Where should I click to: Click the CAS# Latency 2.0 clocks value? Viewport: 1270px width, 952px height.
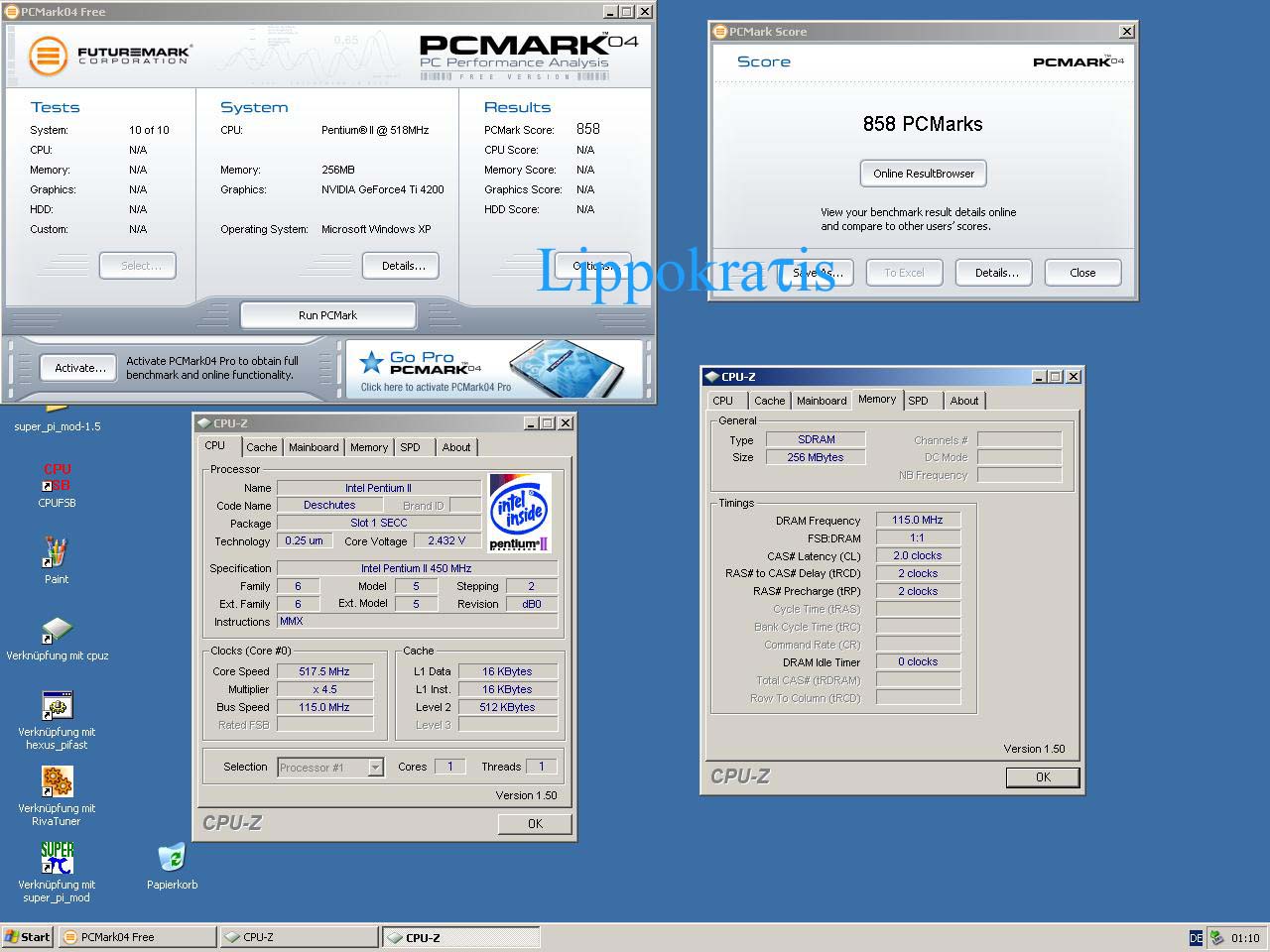click(917, 555)
